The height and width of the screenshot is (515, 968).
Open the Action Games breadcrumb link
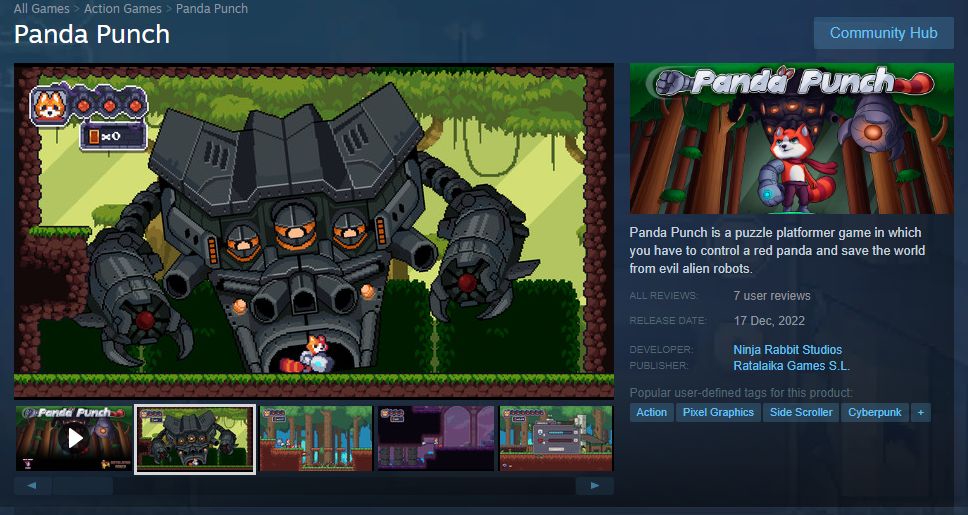[122, 9]
